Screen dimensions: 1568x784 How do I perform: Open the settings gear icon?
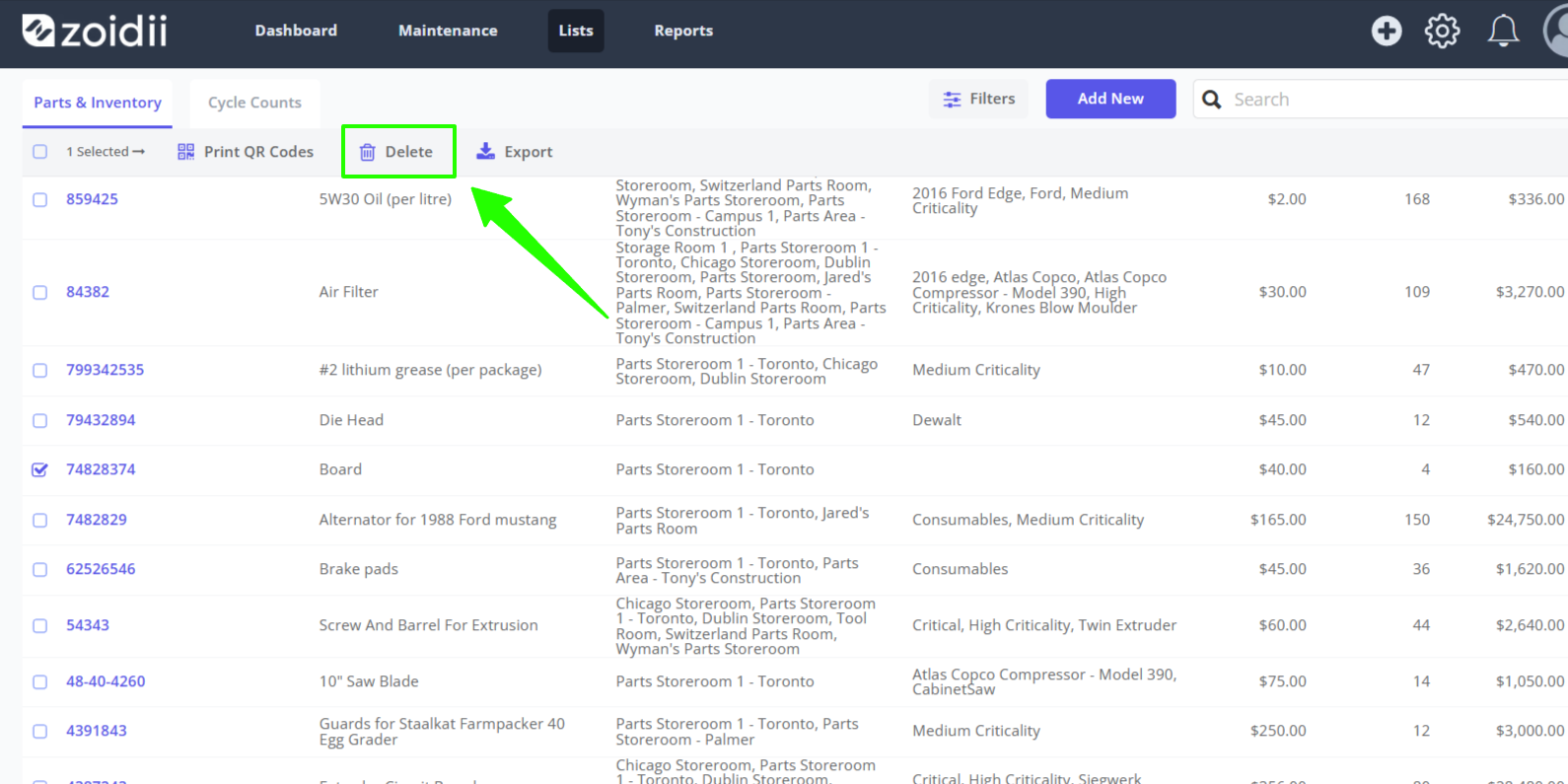pos(1443,31)
